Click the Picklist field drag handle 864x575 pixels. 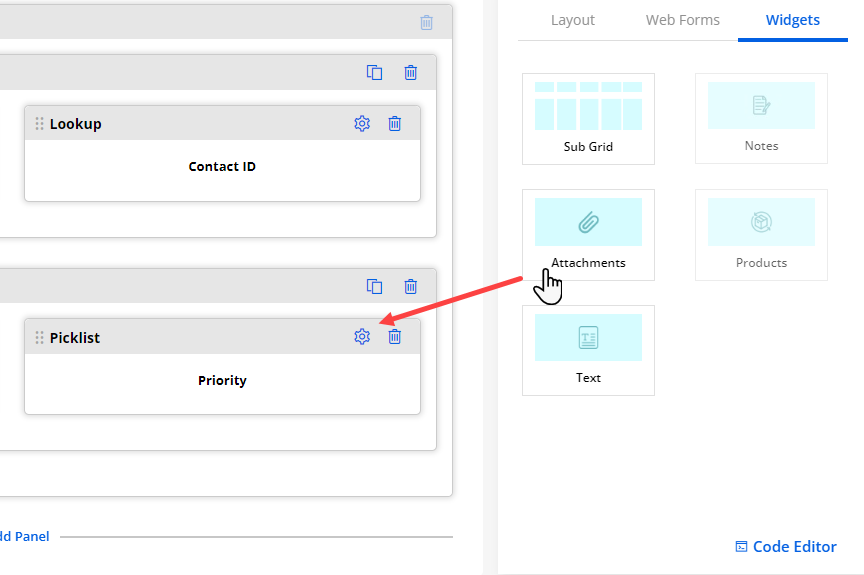click(40, 338)
